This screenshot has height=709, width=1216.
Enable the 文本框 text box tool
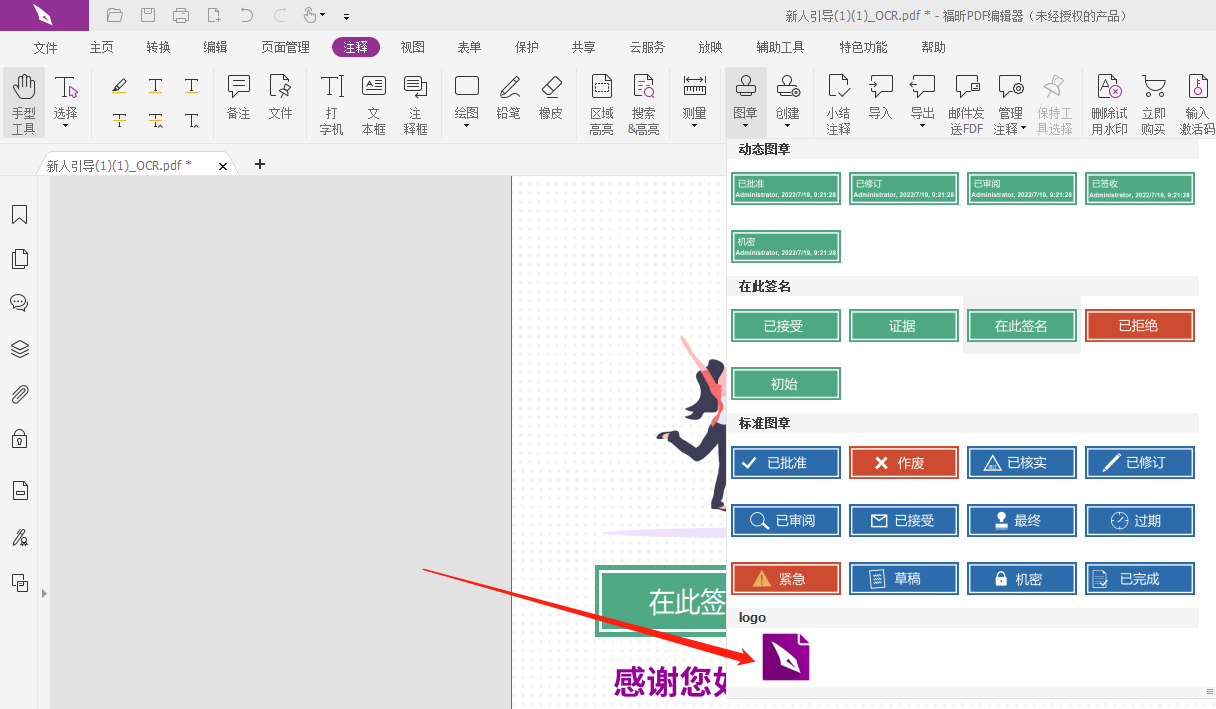click(373, 100)
